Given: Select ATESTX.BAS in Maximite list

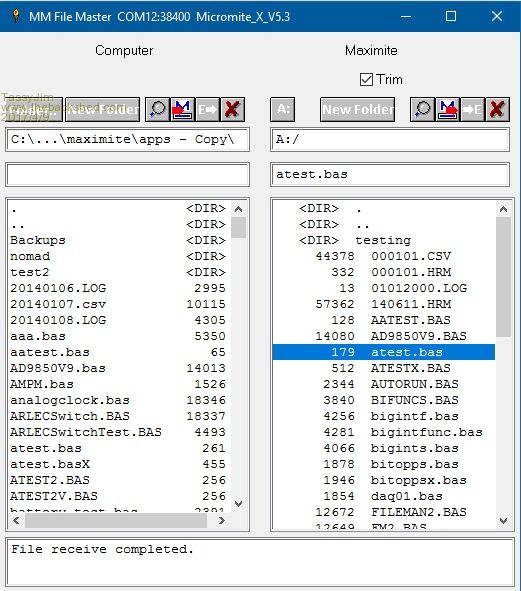Looking at the screenshot, I should click(x=384, y=368).
